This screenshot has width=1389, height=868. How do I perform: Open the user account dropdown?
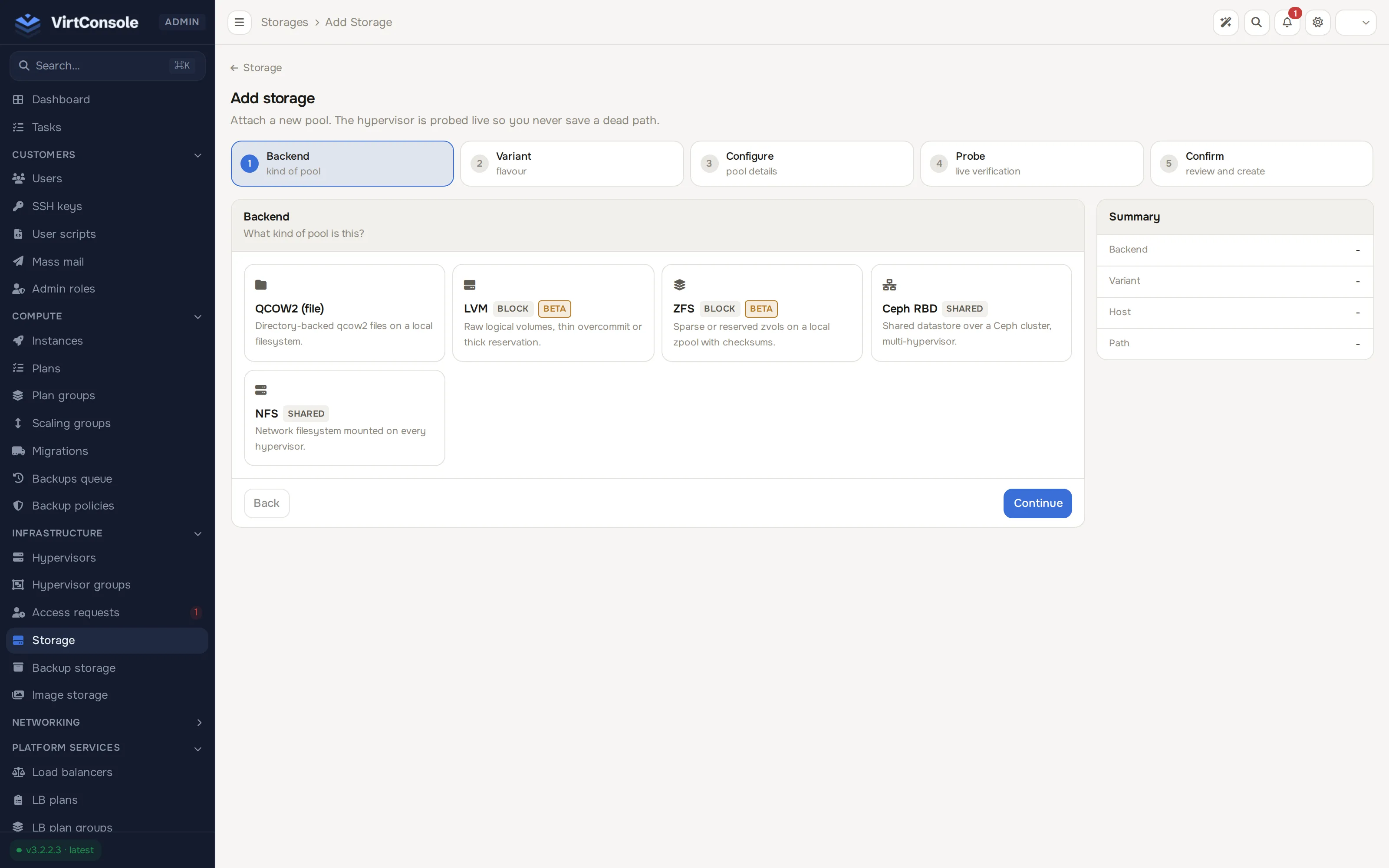[1356, 23]
